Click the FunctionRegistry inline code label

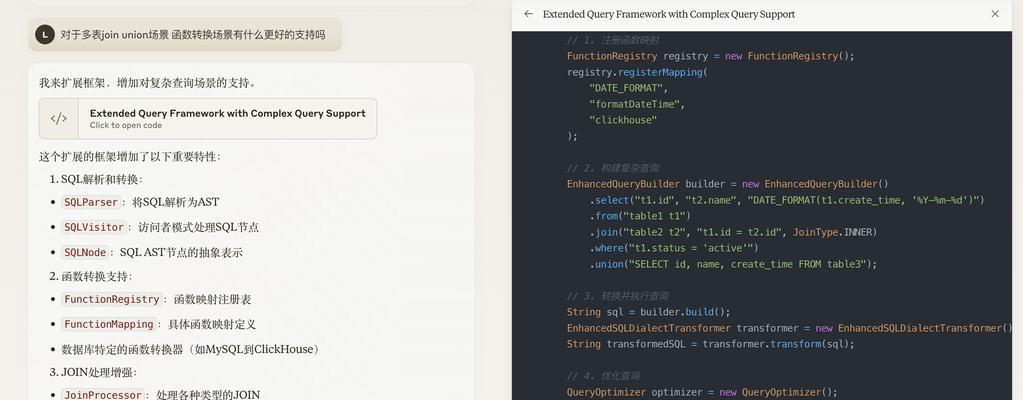112,300
